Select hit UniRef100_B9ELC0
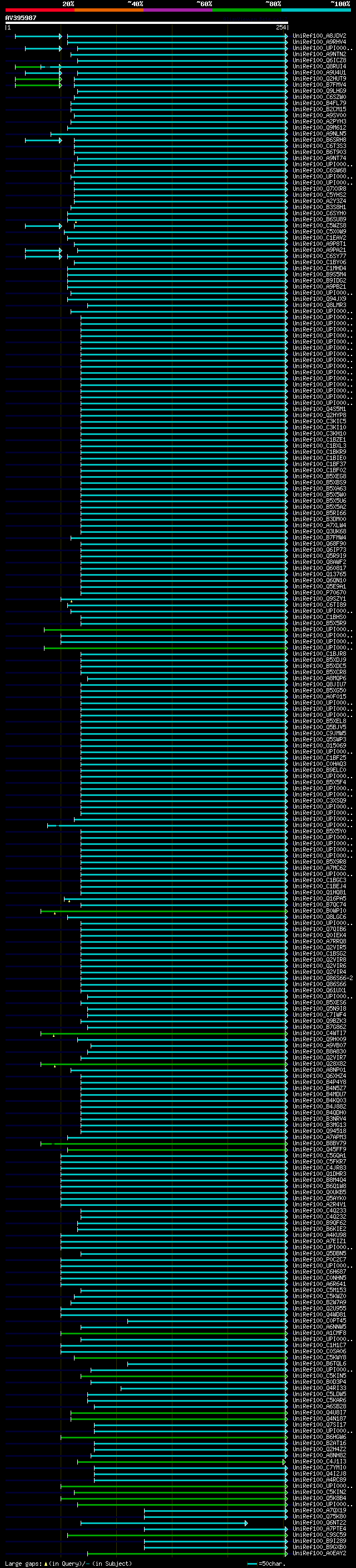356x1568 pixels. (x=319, y=770)
